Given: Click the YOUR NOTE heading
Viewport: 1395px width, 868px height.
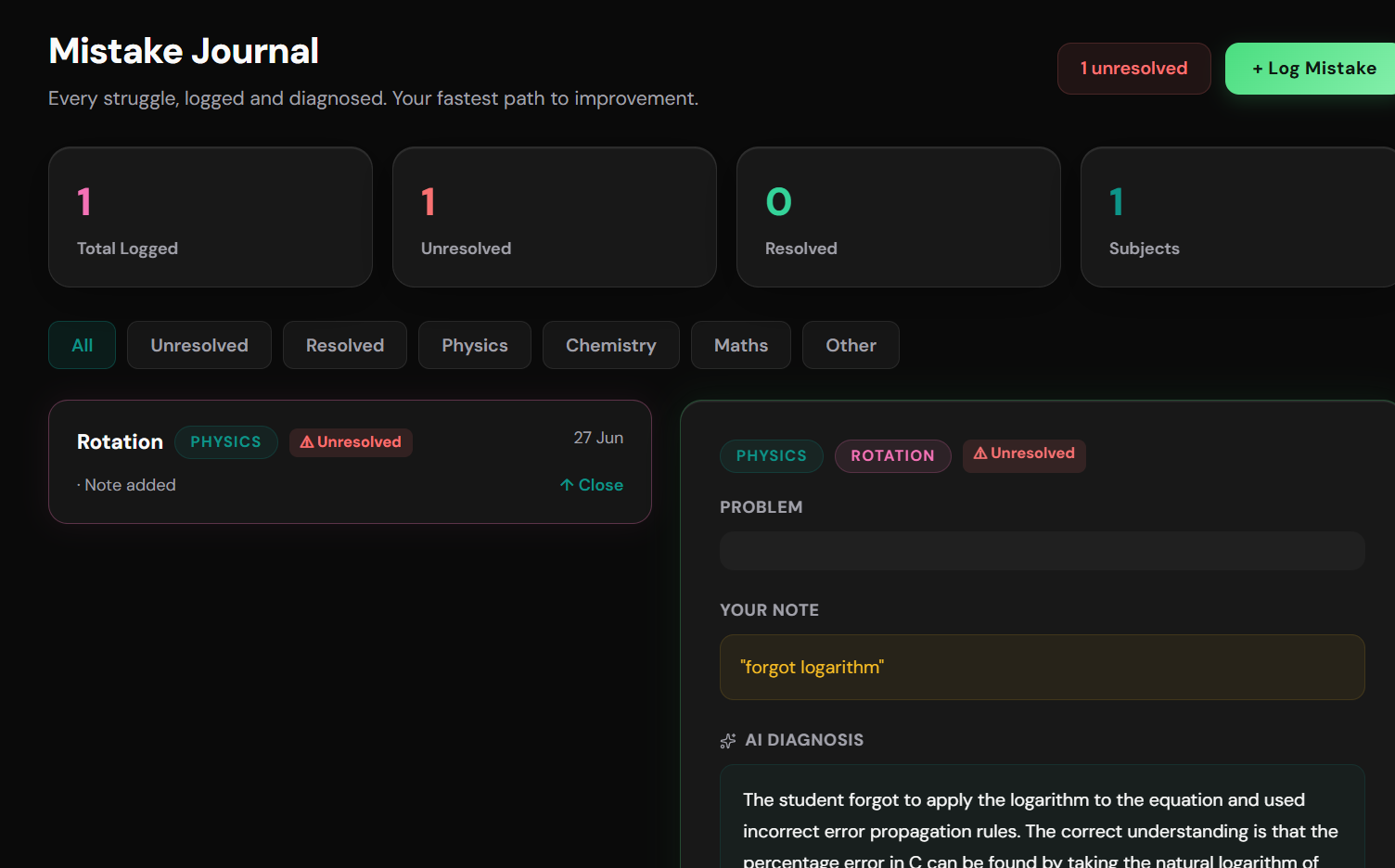Looking at the screenshot, I should [x=770, y=610].
